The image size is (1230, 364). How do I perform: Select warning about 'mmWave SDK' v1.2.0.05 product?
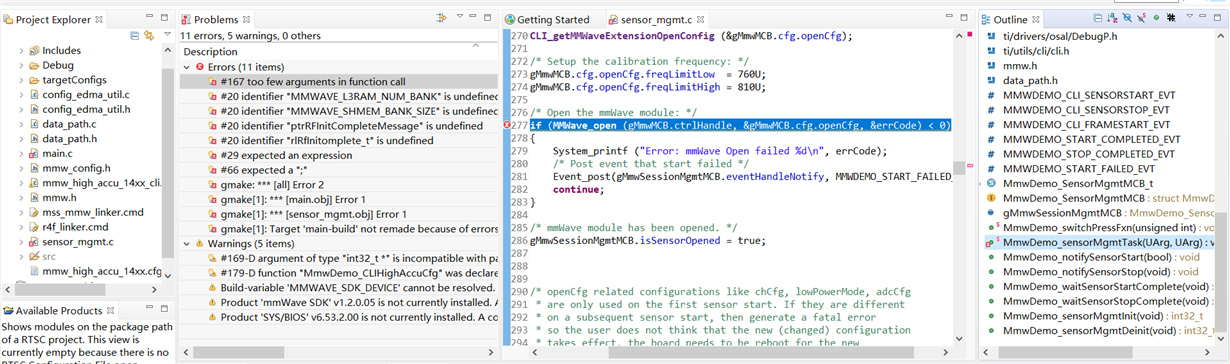tap(339, 303)
